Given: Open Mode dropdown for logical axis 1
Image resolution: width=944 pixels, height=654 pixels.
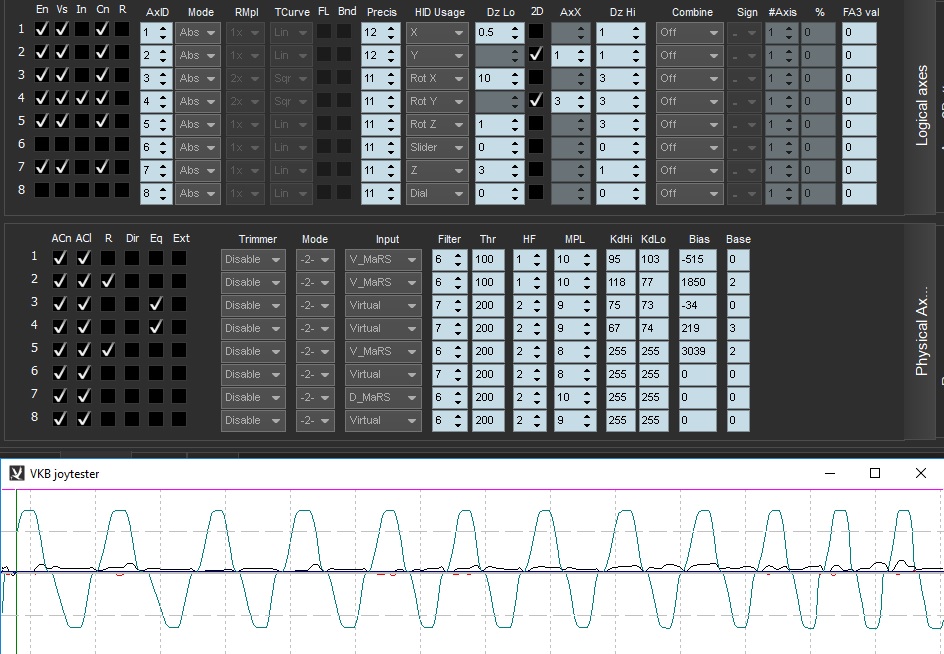Looking at the screenshot, I should pos(197,33).
